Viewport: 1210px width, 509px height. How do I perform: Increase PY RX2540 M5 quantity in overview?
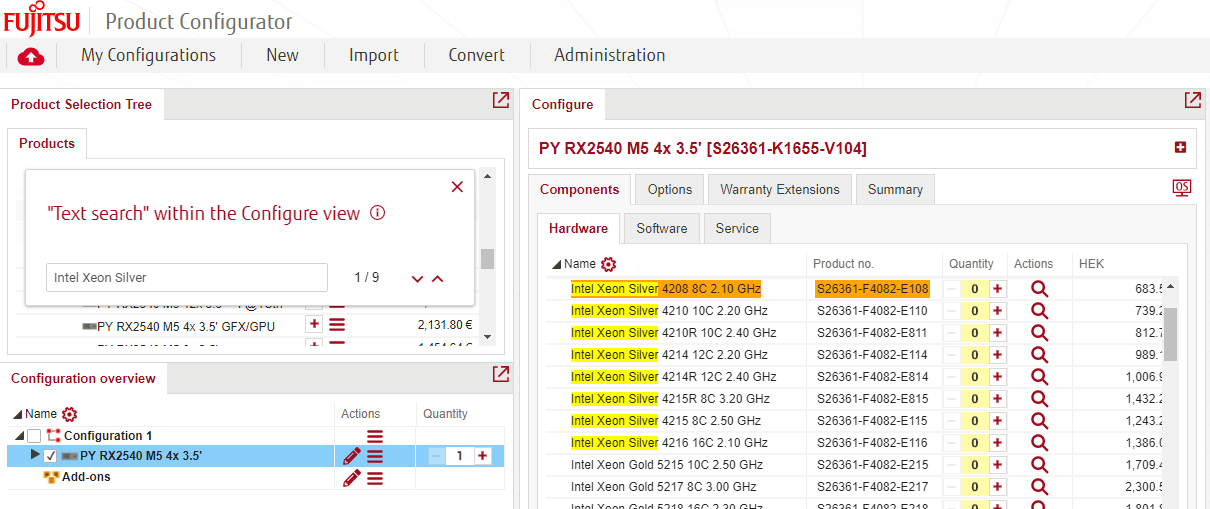click(x=483, y=456)
